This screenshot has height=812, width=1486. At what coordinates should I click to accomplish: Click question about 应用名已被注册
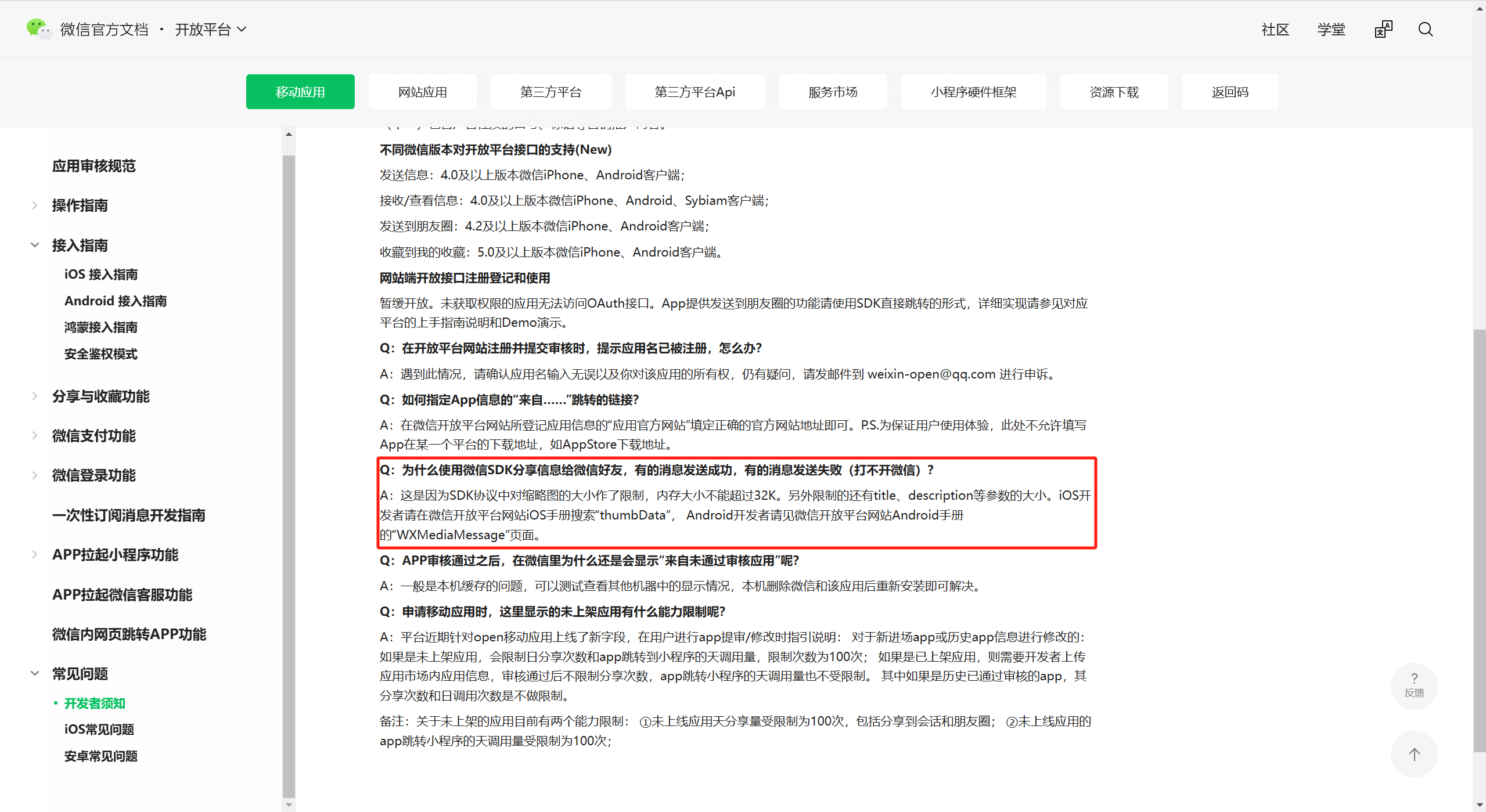tap(570, 348)
